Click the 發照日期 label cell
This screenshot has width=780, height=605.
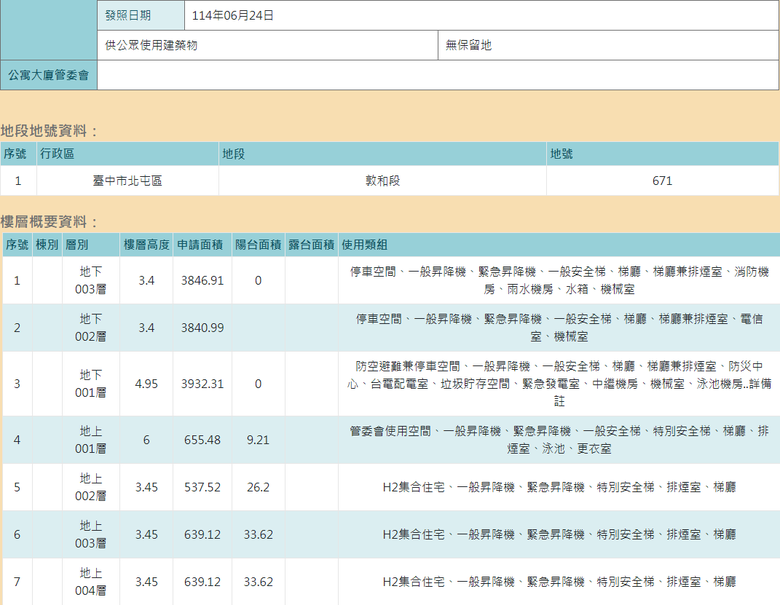[x=141, y=15]
